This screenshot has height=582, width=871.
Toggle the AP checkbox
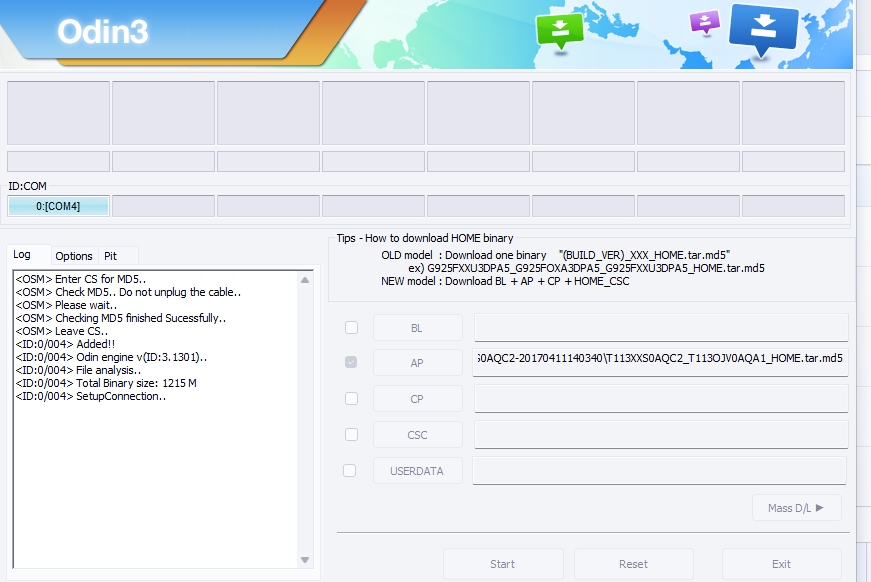pyautogui.click(x=351, y=362)
